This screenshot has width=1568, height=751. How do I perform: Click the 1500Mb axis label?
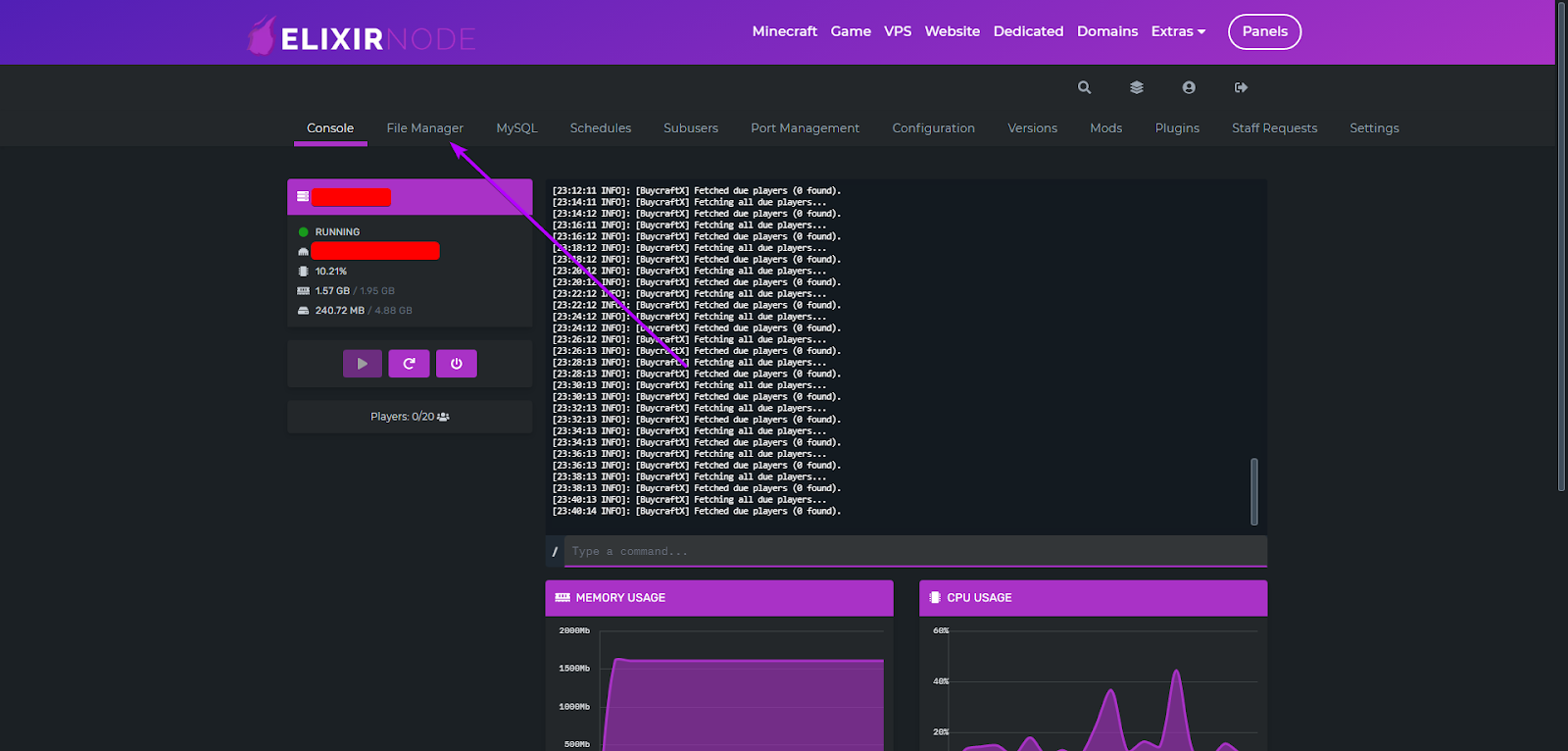coord(574,669)
